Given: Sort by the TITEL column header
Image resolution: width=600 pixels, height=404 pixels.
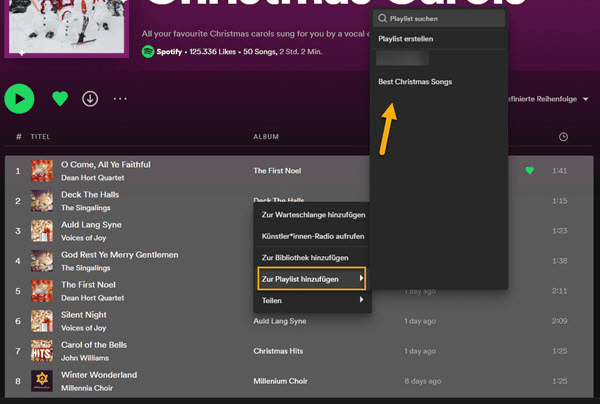Looking at the screenshot, I should [x=40, y=137].
